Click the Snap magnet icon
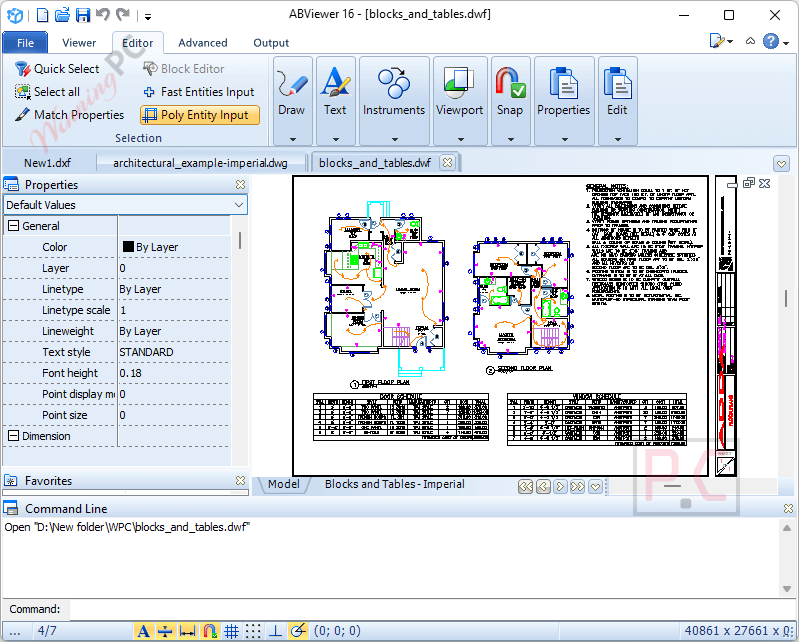799x642 pixels. [x=510, y=83]
